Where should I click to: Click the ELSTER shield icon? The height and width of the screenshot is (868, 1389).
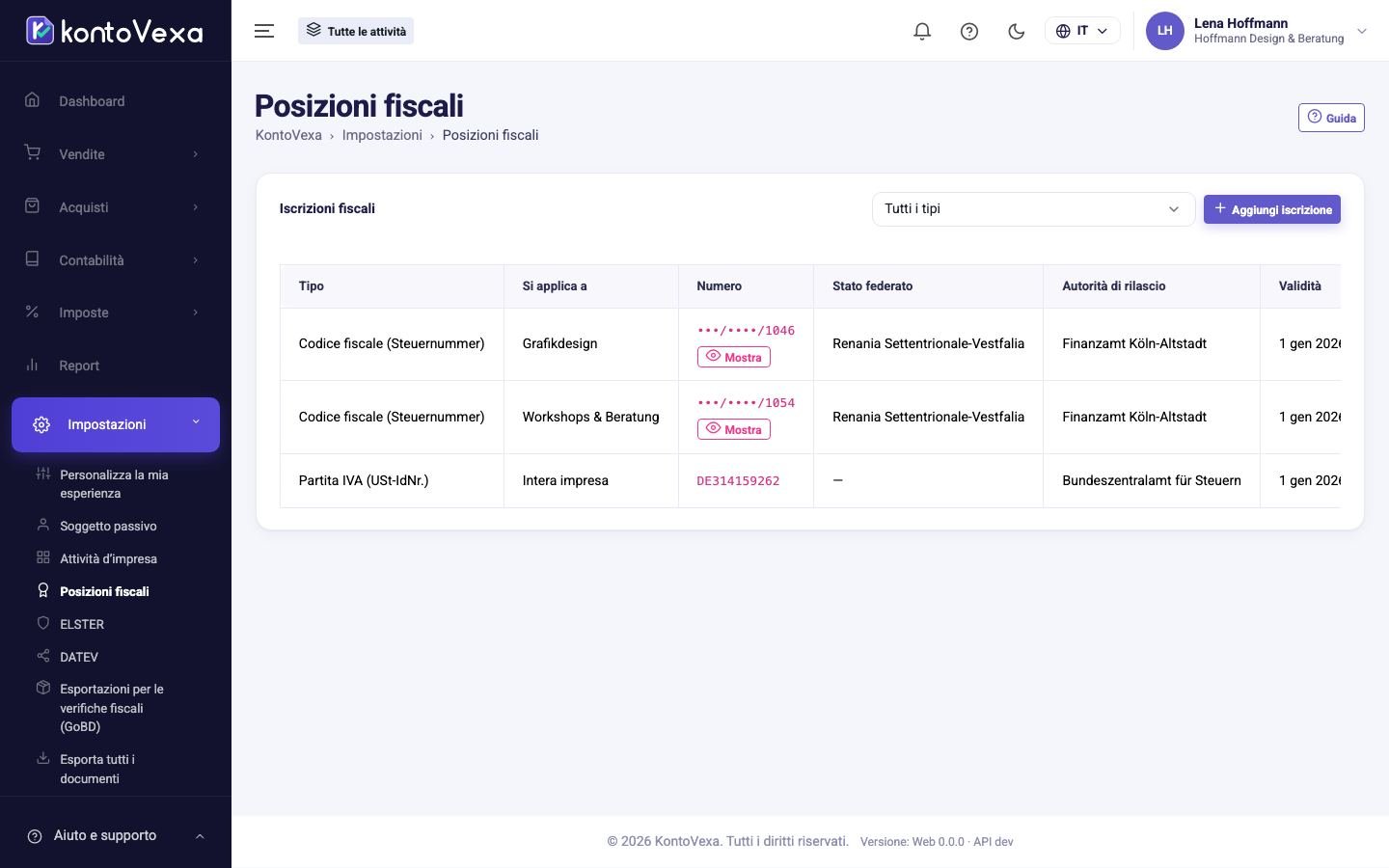(x=42, y=623)
